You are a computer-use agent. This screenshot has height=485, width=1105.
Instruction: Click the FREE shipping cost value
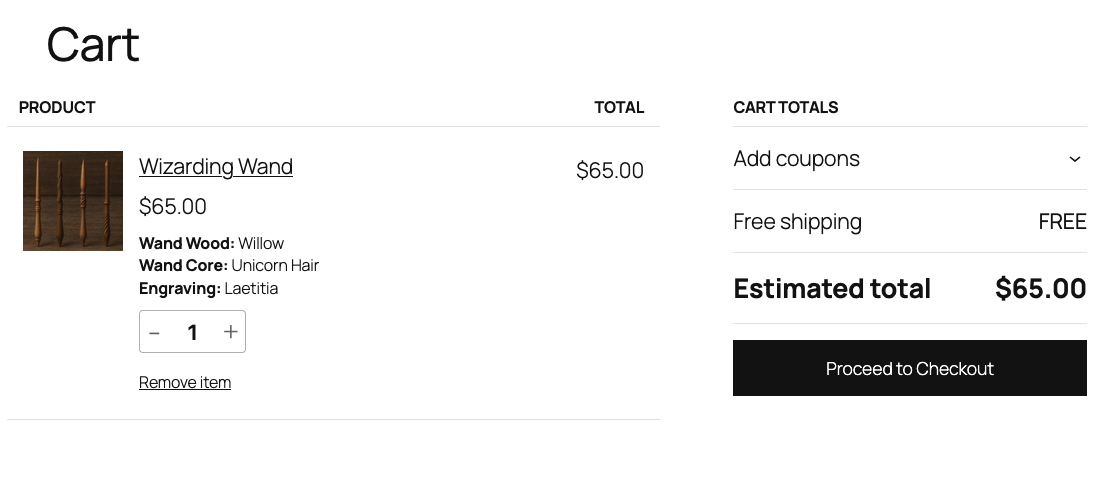1062,222
